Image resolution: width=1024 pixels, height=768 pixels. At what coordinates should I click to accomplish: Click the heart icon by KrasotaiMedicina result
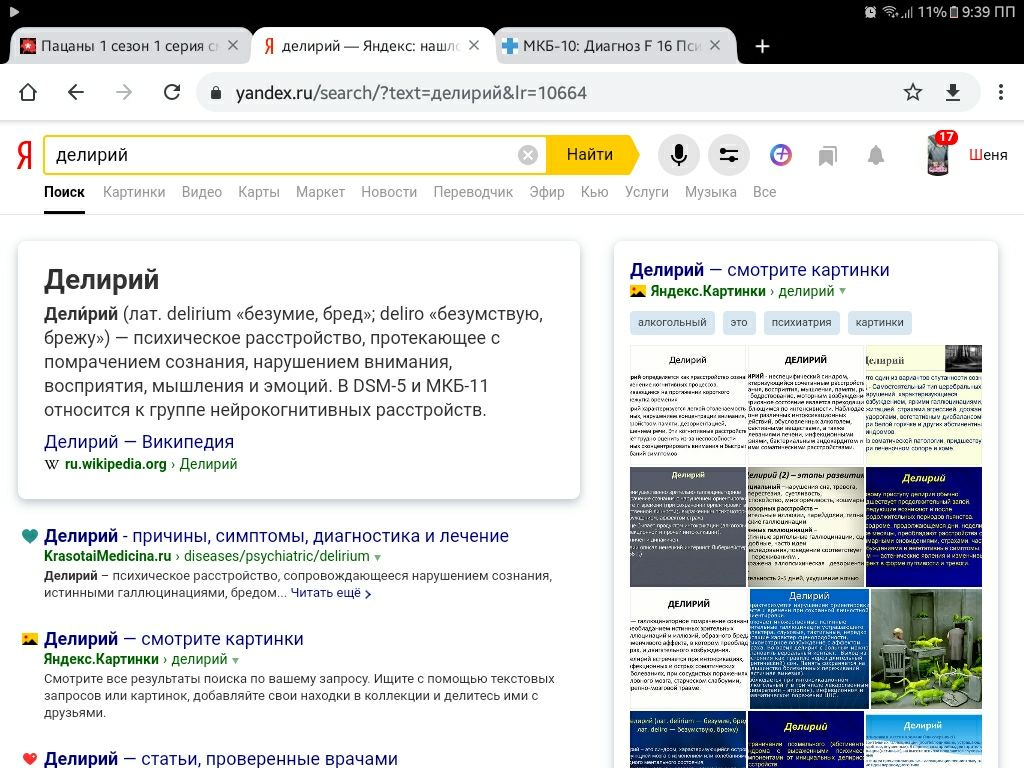pyautogui.click(x=29, y=536)
